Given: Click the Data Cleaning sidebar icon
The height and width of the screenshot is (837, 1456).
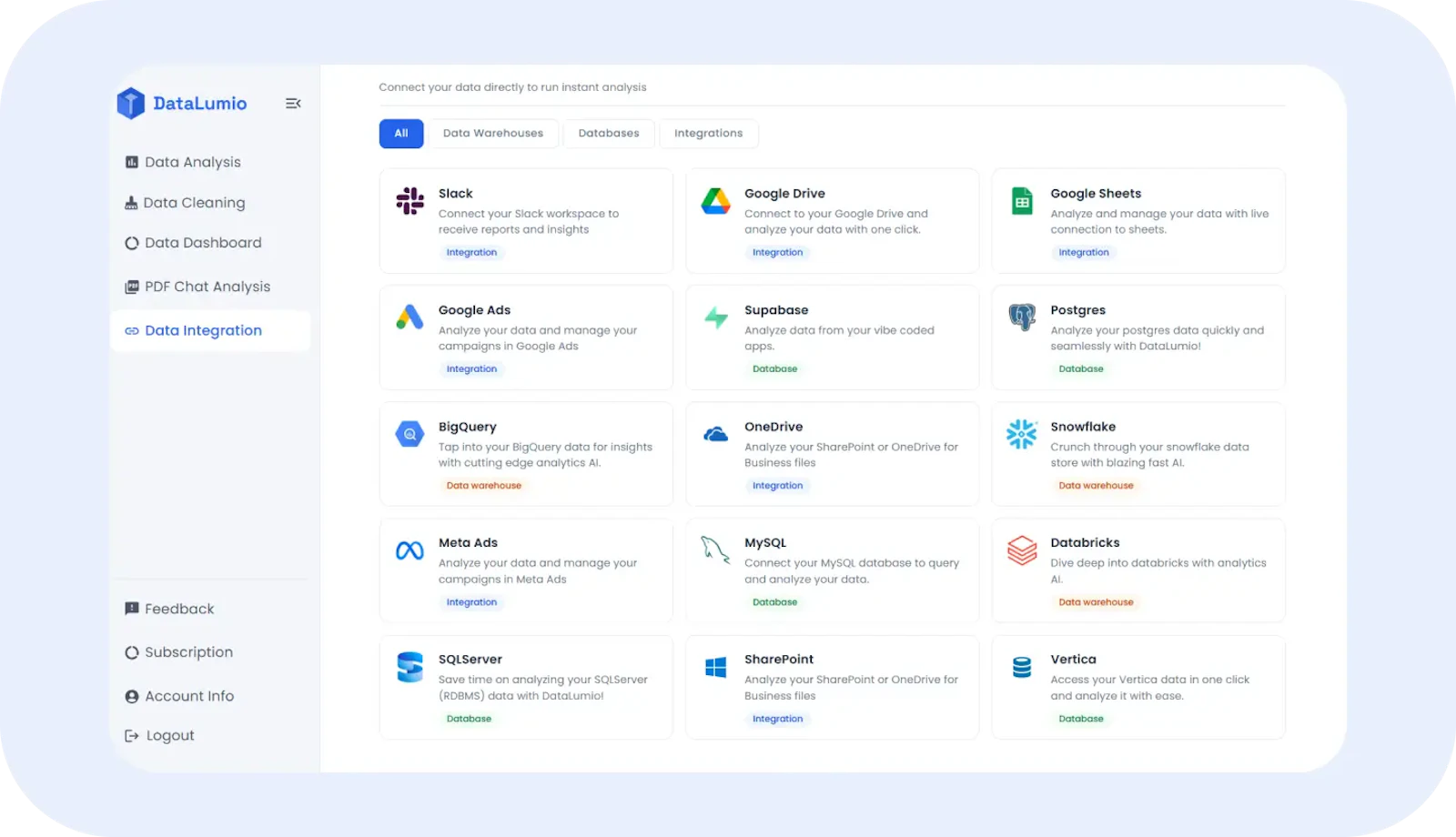Looking at the screenshot, I should (131, 203).
